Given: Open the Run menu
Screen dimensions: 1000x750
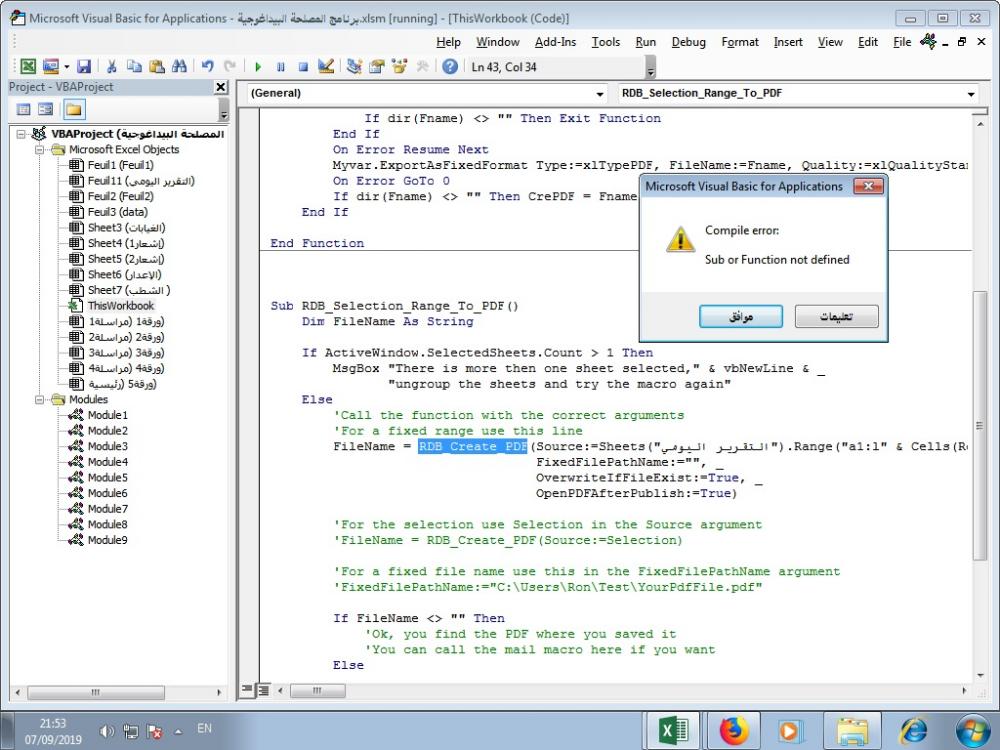Looking at the screenshot, I should coord(645,42).
